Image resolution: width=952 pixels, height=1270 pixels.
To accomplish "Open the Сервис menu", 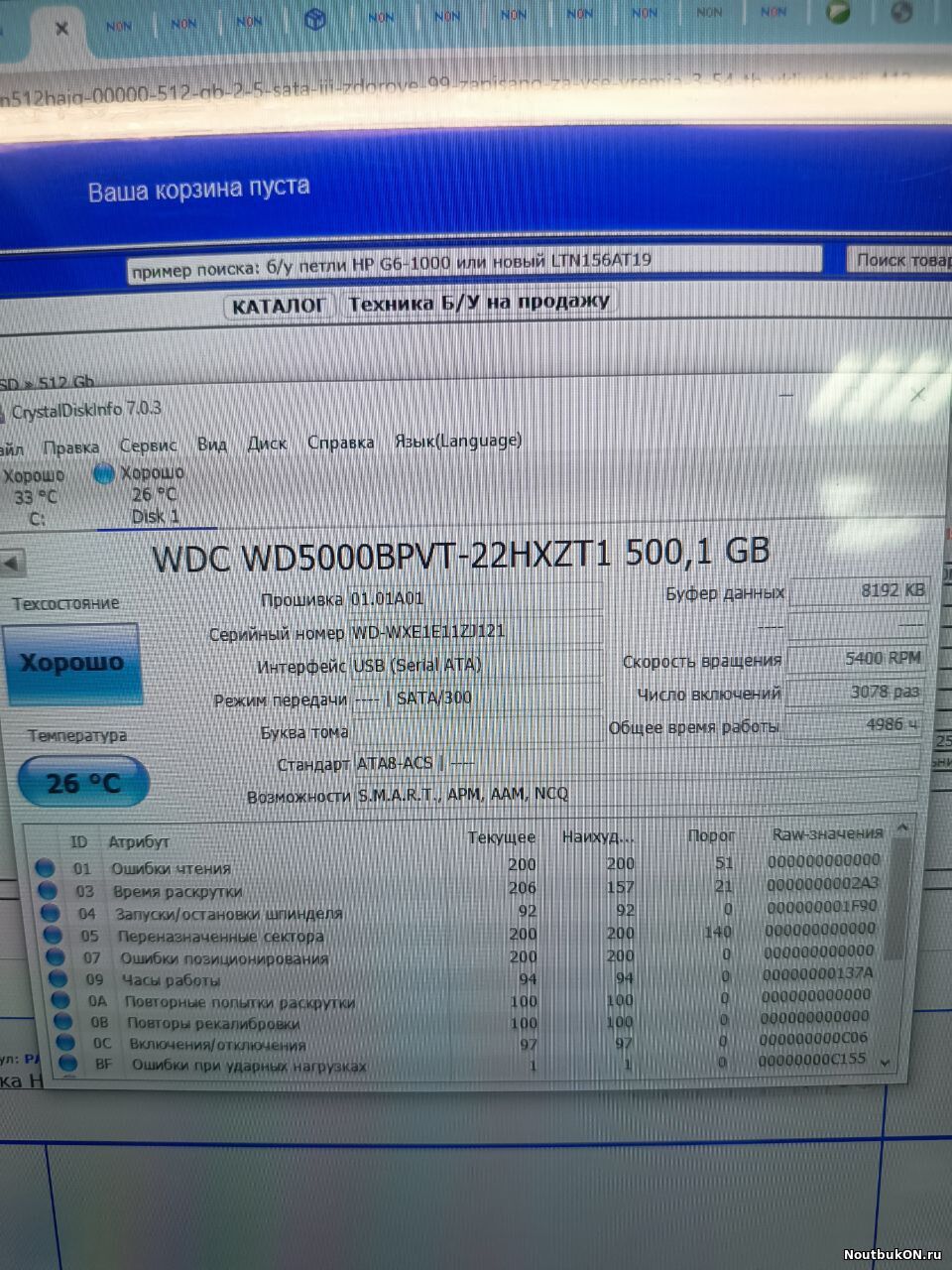I will coord(148,445).
